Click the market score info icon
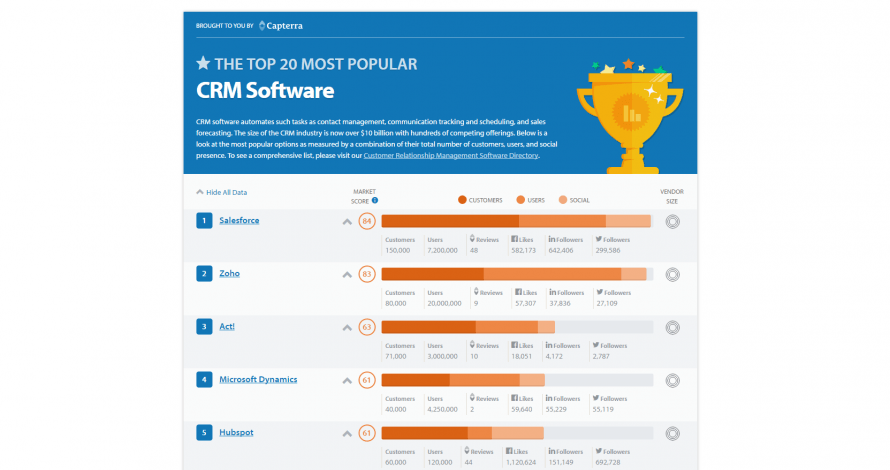Screen dimensions: 890x470 375,200
